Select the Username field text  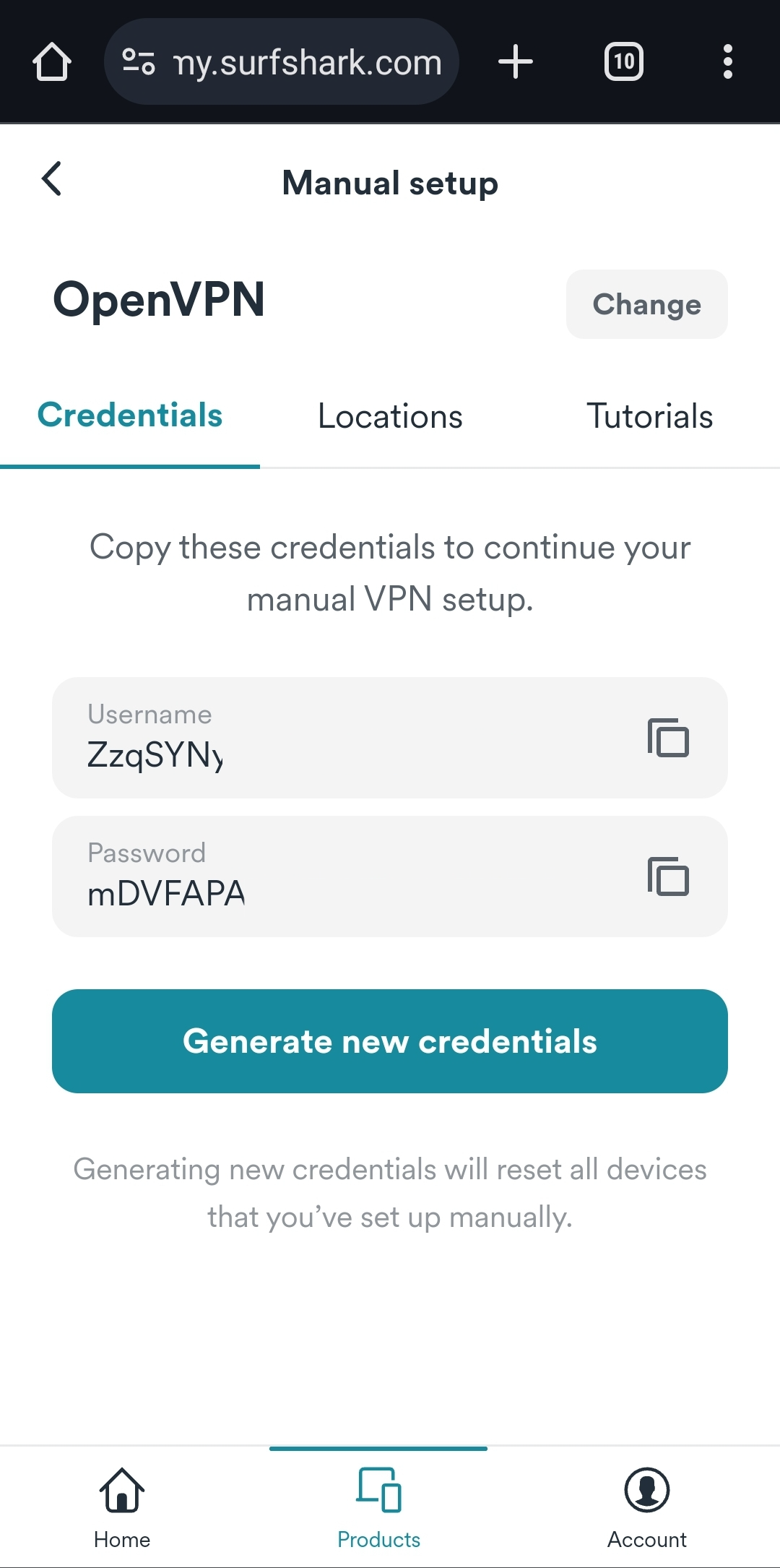click(x=155, y=755)
